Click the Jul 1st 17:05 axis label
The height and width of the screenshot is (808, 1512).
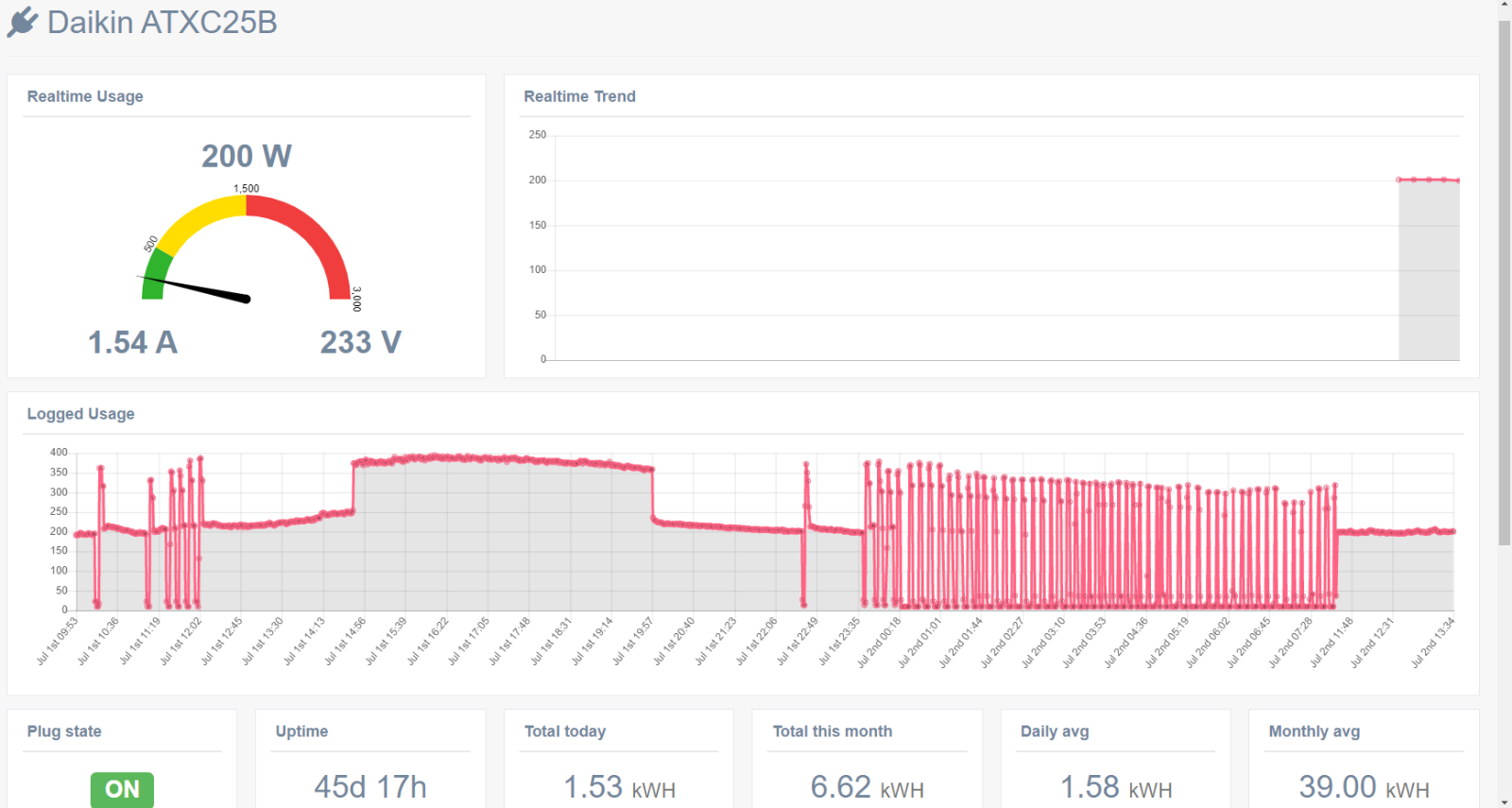pos(469,641)
